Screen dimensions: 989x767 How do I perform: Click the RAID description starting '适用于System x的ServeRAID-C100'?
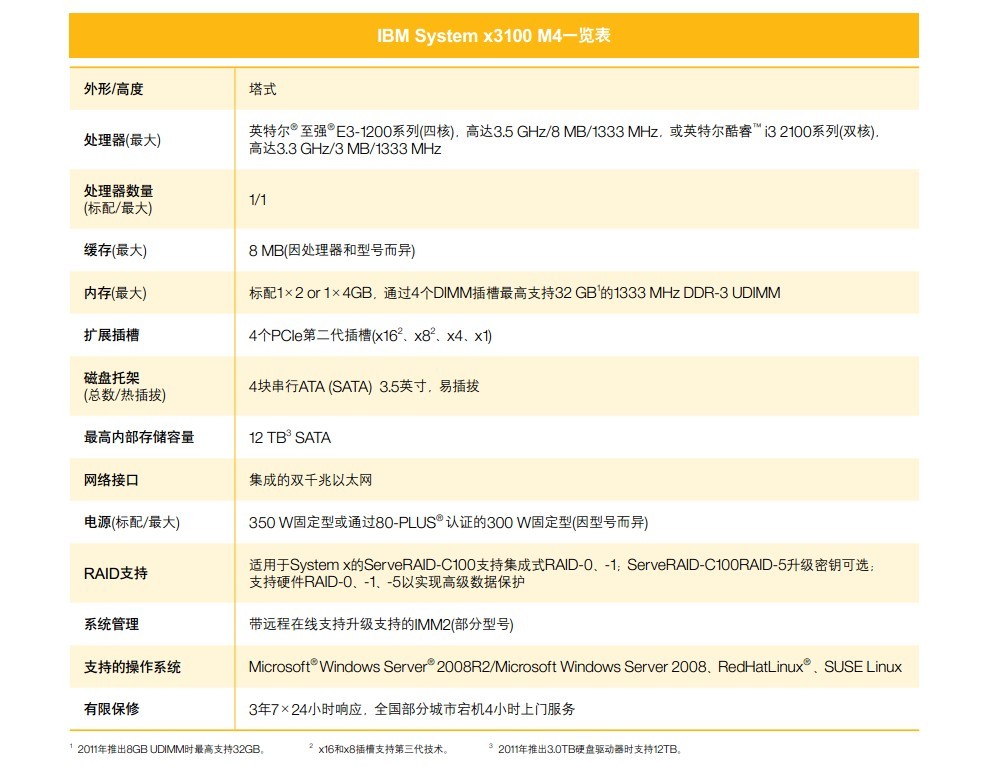tap(562, 573)
